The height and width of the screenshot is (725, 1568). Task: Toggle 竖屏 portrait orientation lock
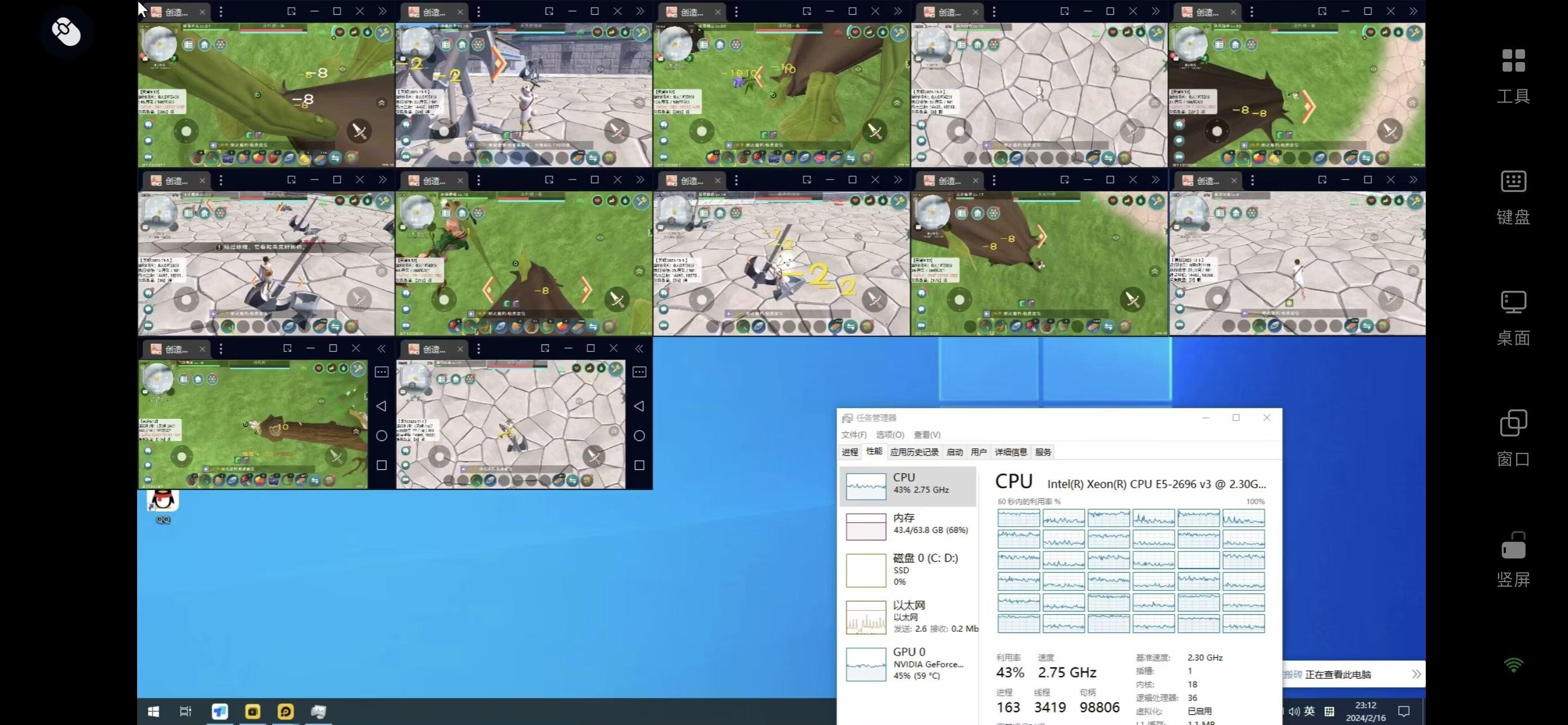(x=1513, y=560)
